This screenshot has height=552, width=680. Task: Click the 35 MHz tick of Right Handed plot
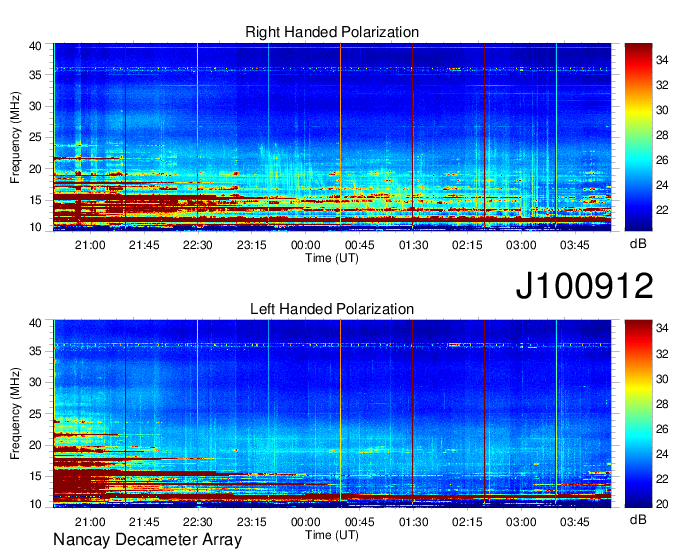pyautogui.click(x=36, y=75)
